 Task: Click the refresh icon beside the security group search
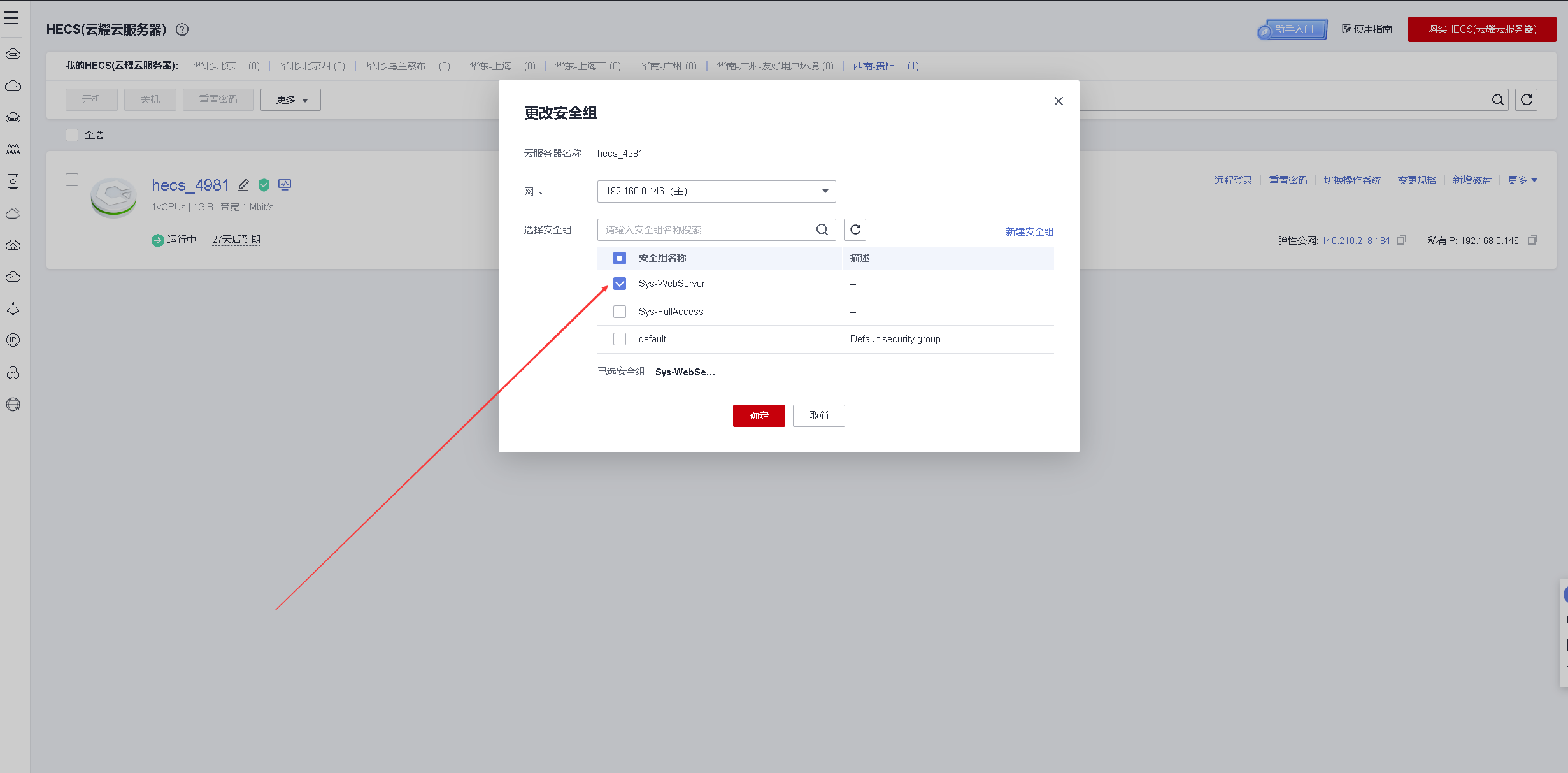pos(855,229)
